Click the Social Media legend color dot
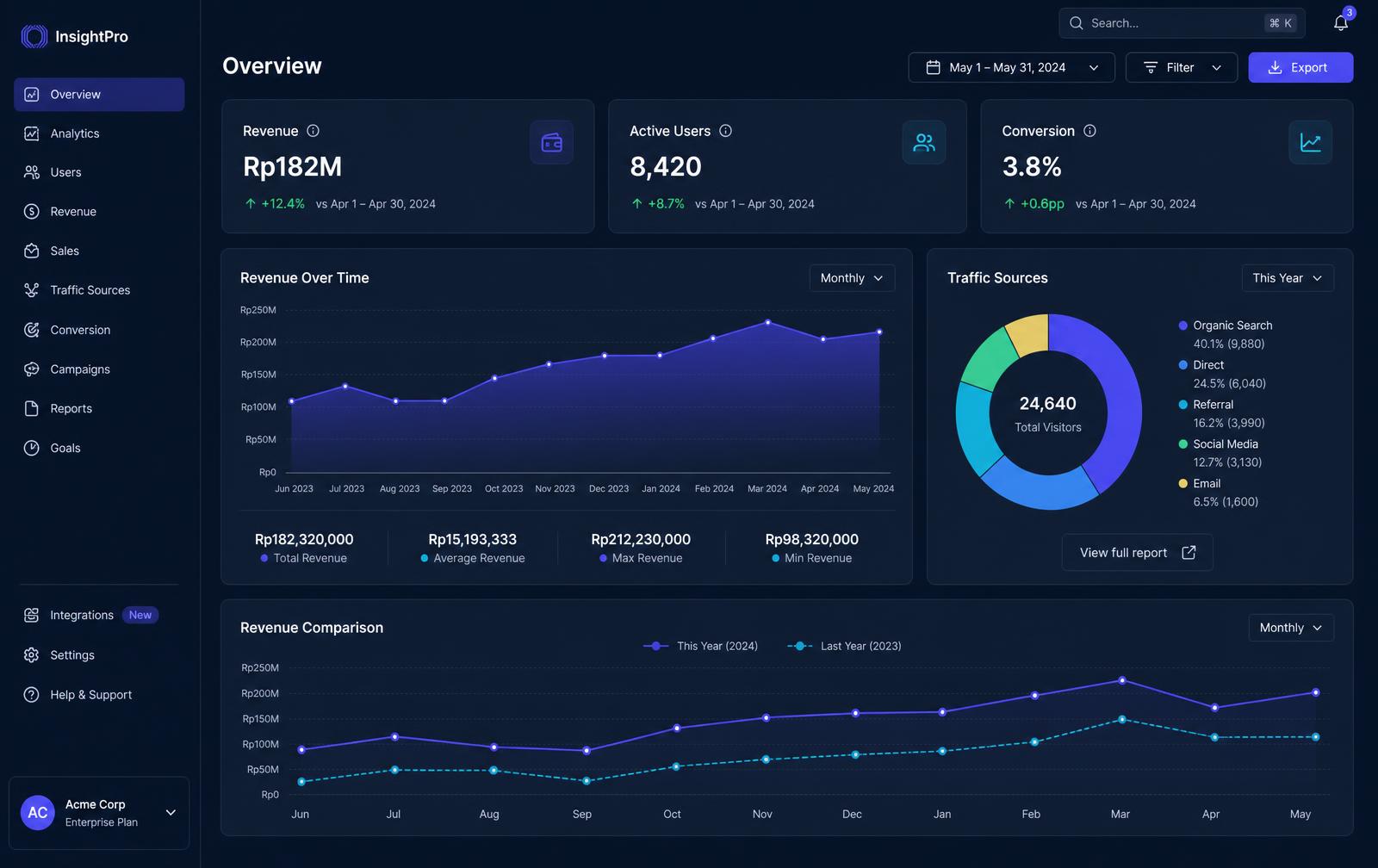 pos(1183,444)
